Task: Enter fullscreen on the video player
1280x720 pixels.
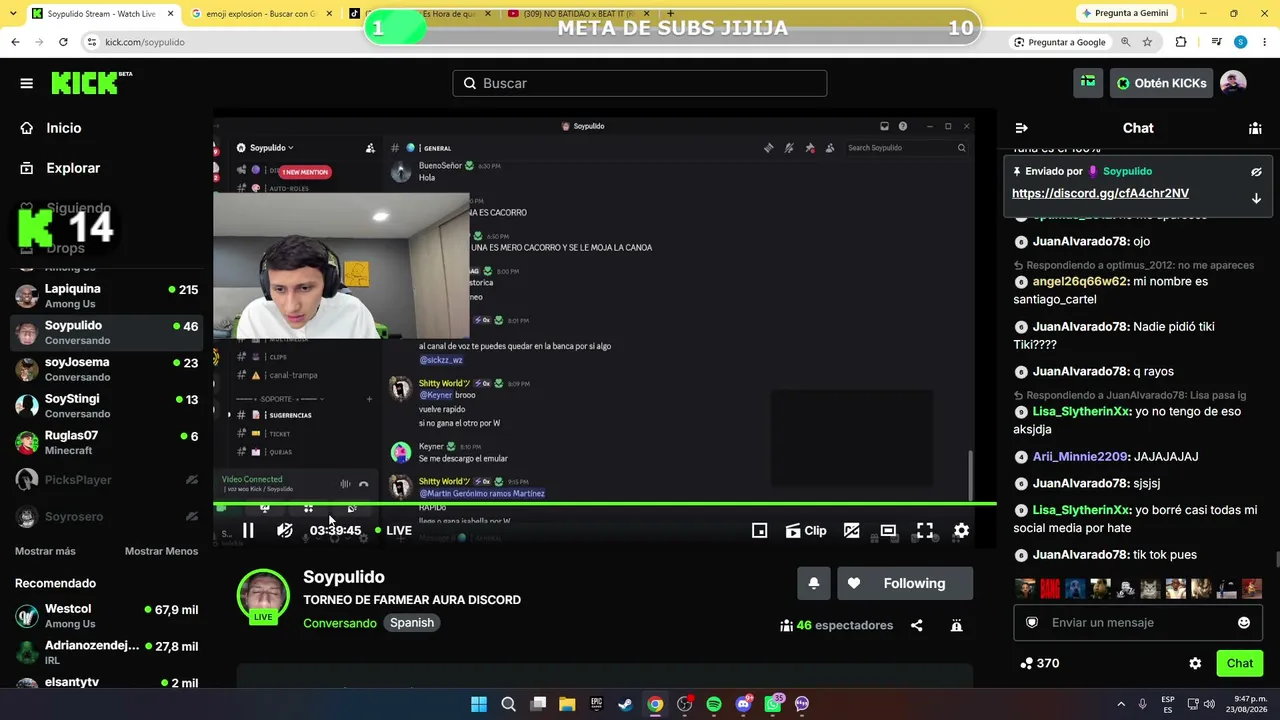Action: click(925, 530)
